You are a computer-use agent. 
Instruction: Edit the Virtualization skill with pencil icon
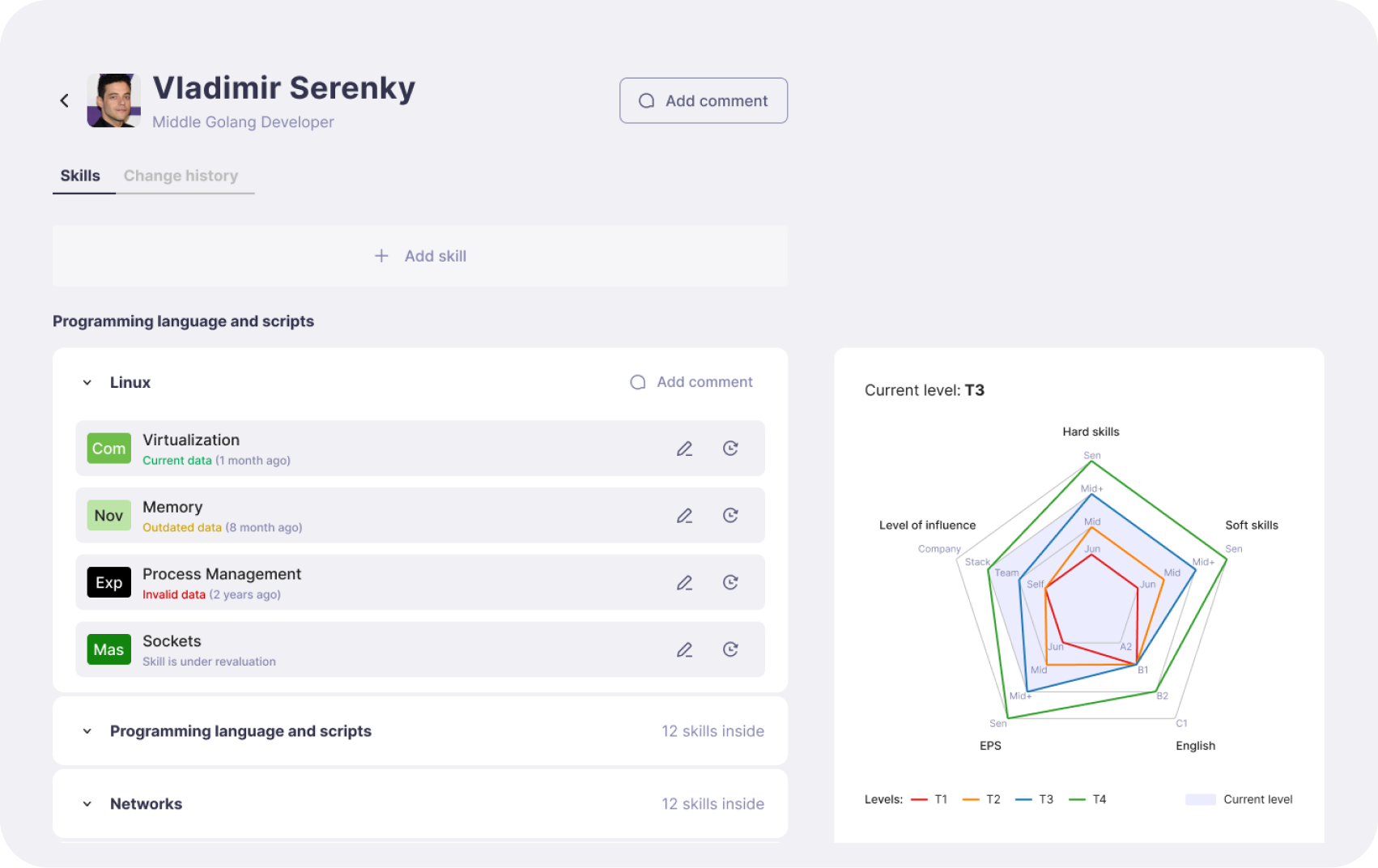click(684, 449)
